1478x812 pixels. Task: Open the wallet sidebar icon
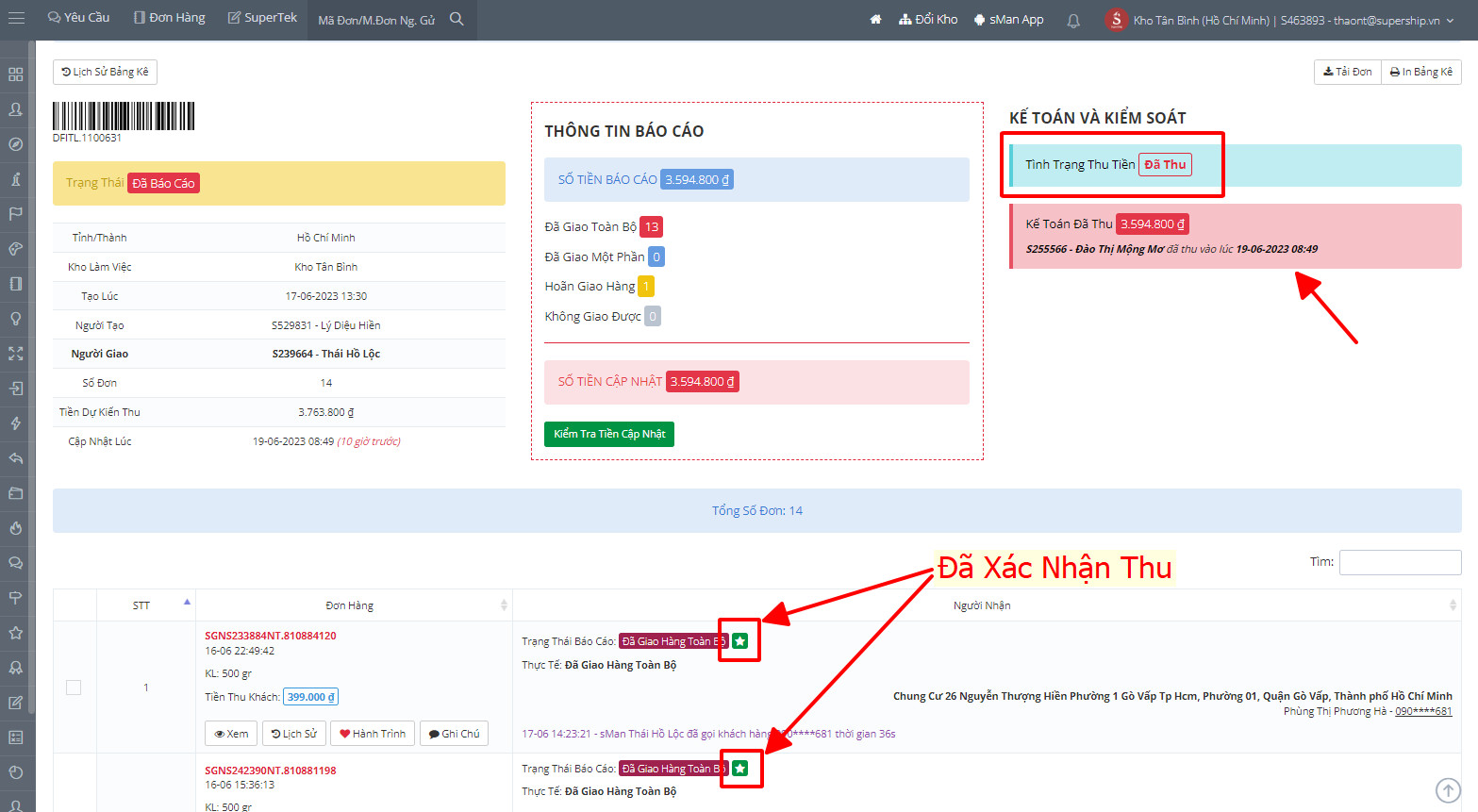16,493
